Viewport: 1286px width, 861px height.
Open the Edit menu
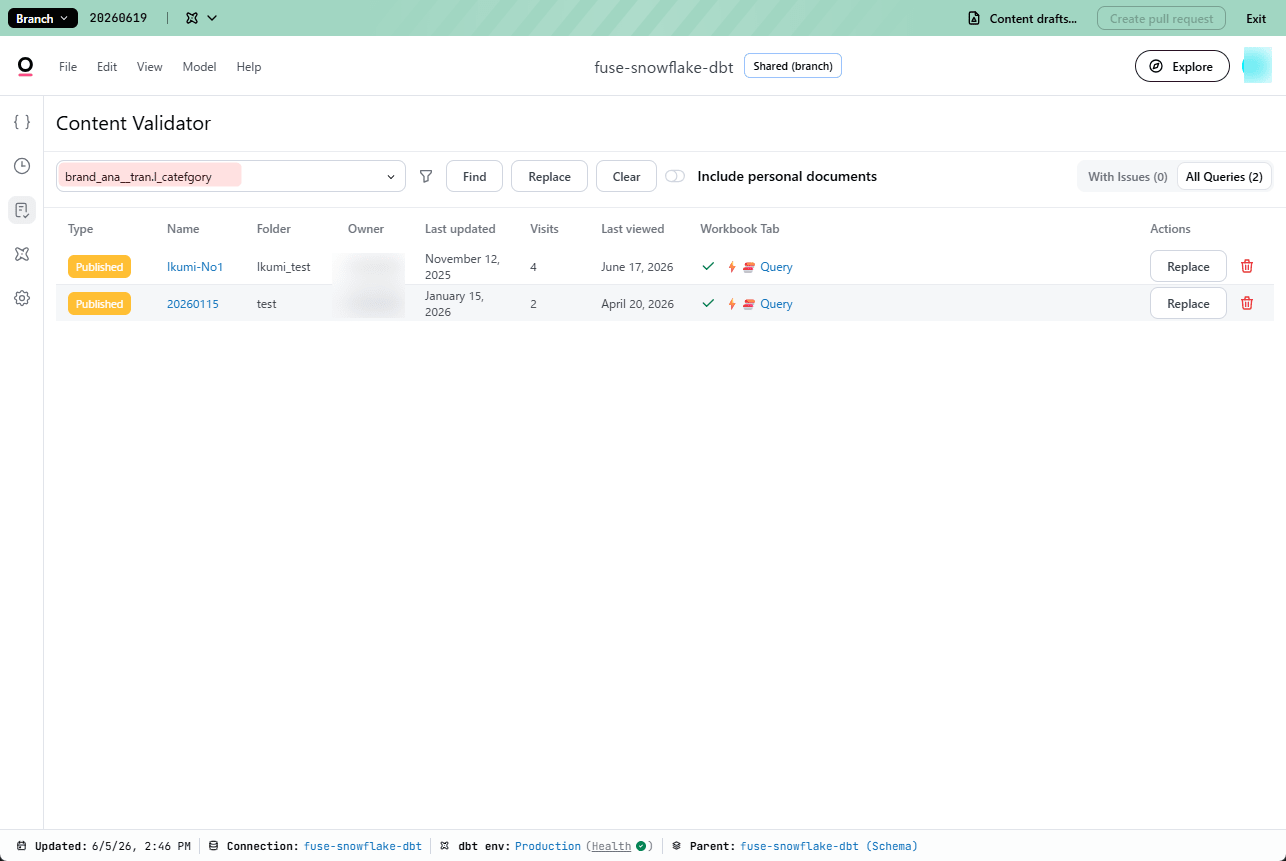107,67
